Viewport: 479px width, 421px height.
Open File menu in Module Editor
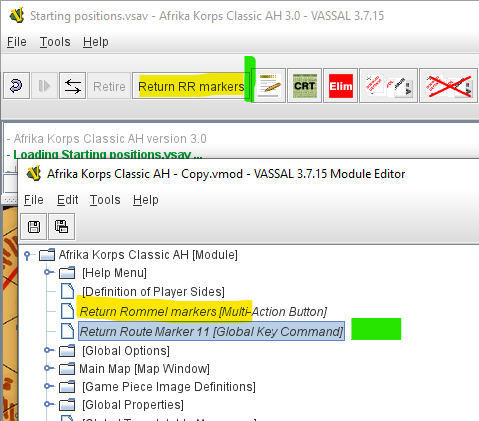coord(34,200)
